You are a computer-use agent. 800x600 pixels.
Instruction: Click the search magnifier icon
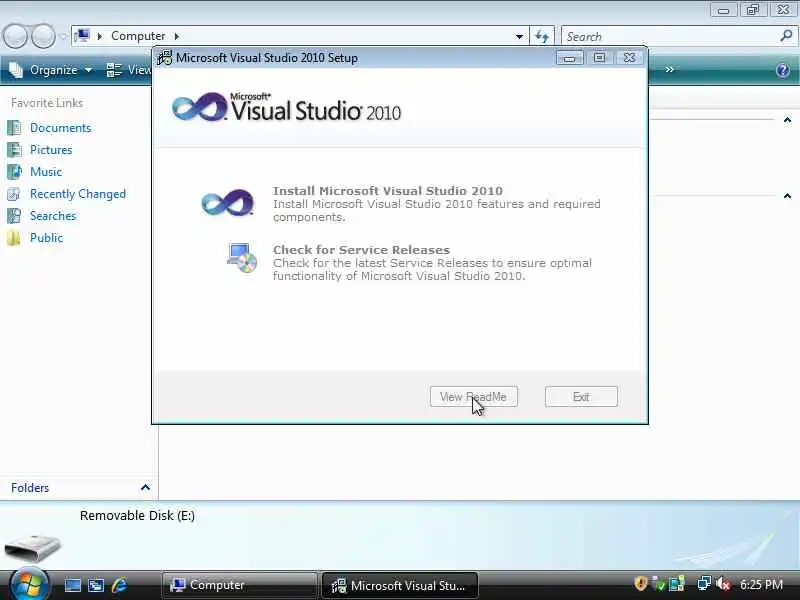(x=786, y=36)
